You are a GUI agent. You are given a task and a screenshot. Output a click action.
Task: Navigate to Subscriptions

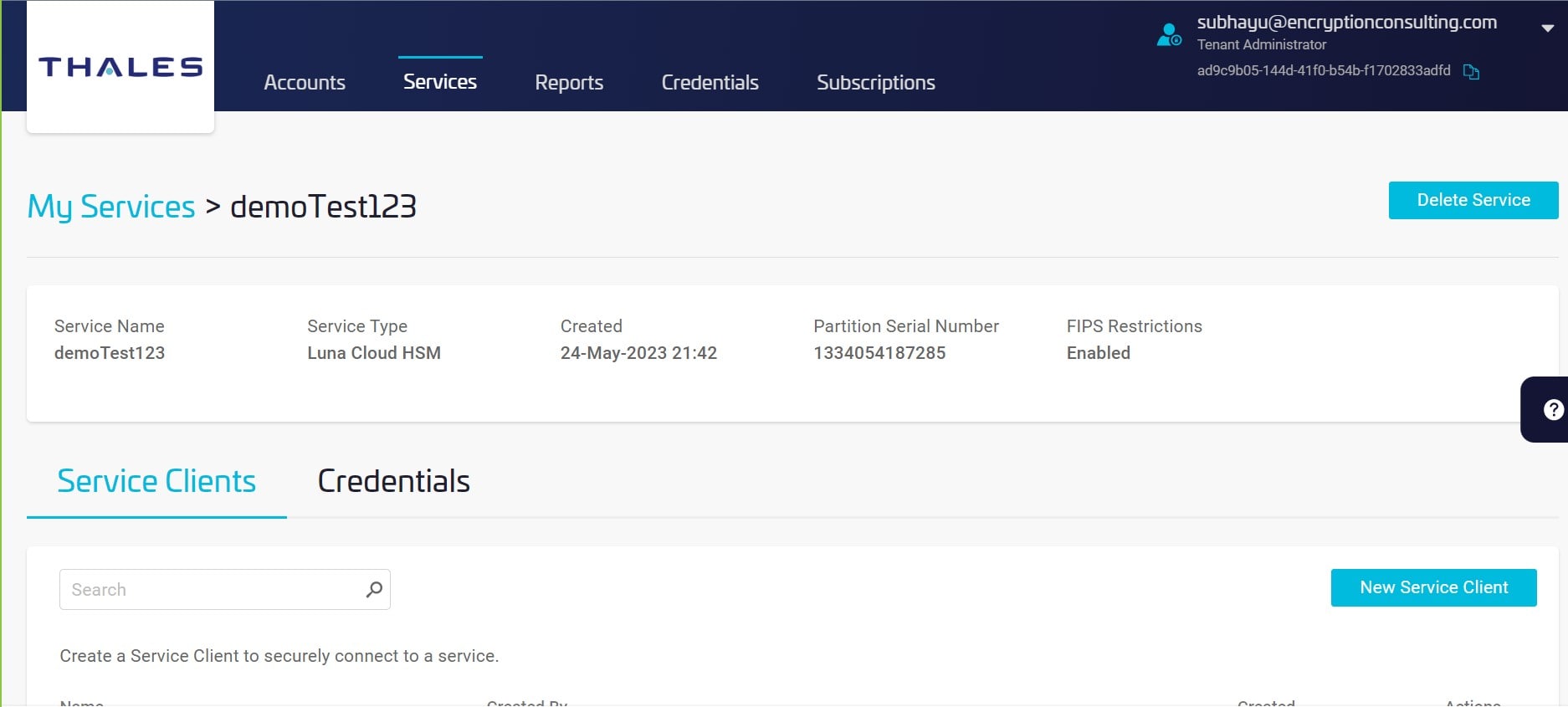click(875, 82)
